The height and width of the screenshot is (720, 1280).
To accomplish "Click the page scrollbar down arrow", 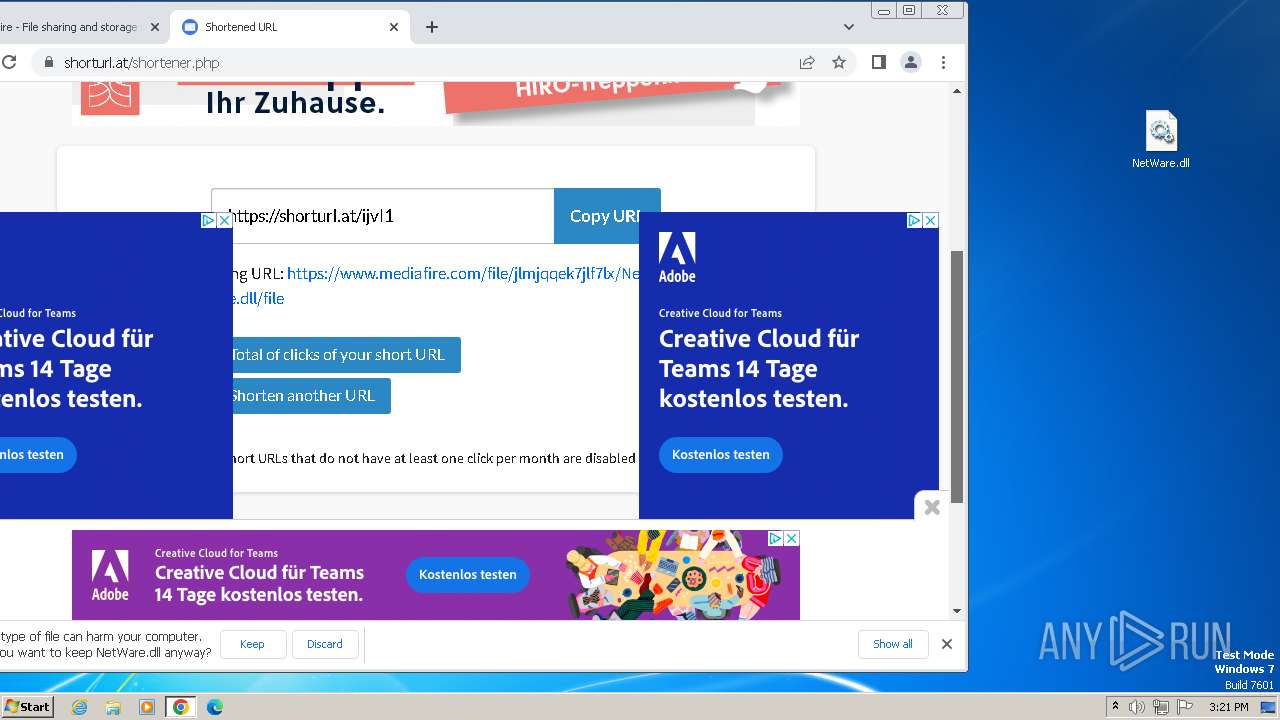I will [957, 611].
